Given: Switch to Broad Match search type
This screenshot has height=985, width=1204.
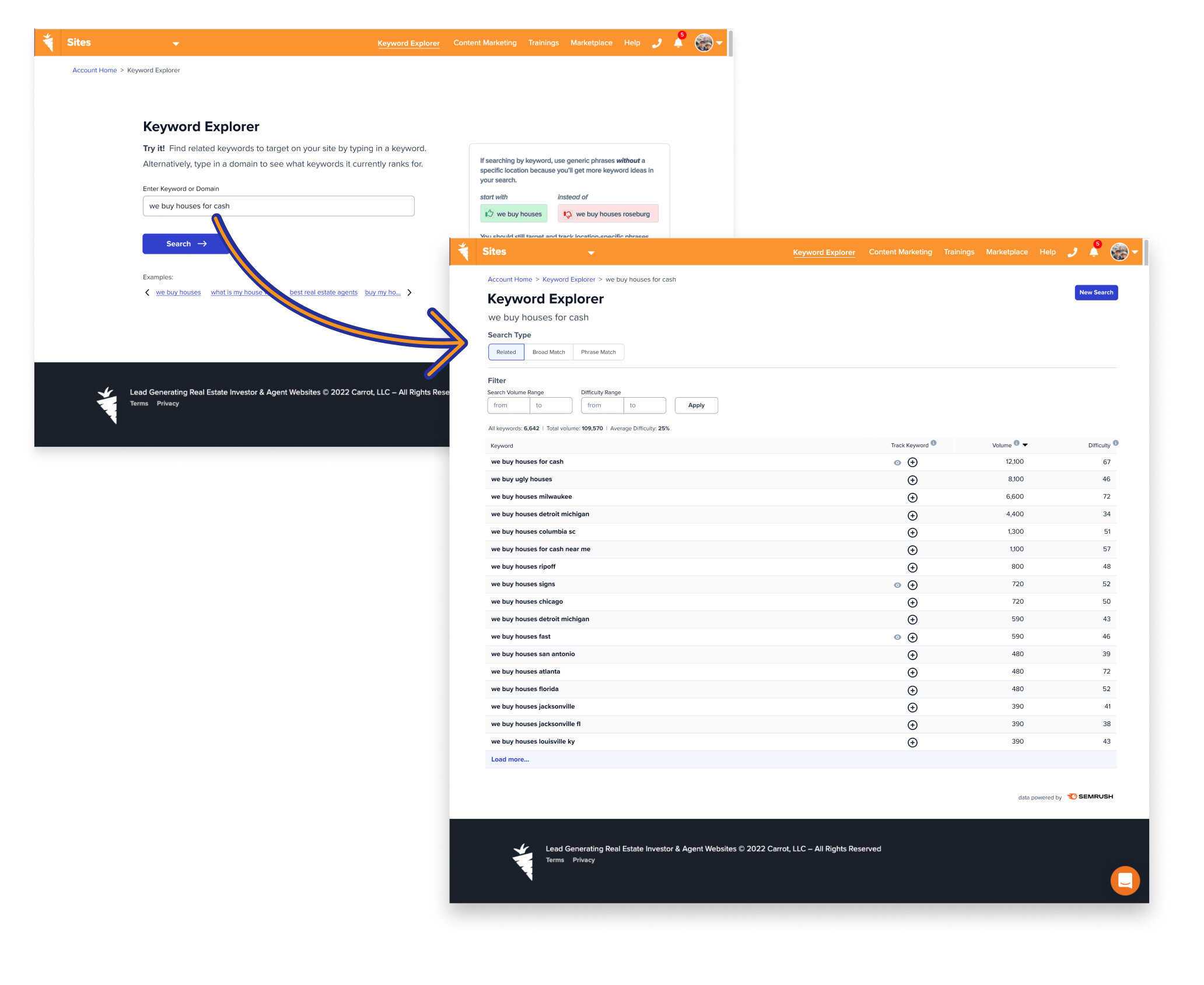Looking at the screenshot, I should (x=548, y=352).
